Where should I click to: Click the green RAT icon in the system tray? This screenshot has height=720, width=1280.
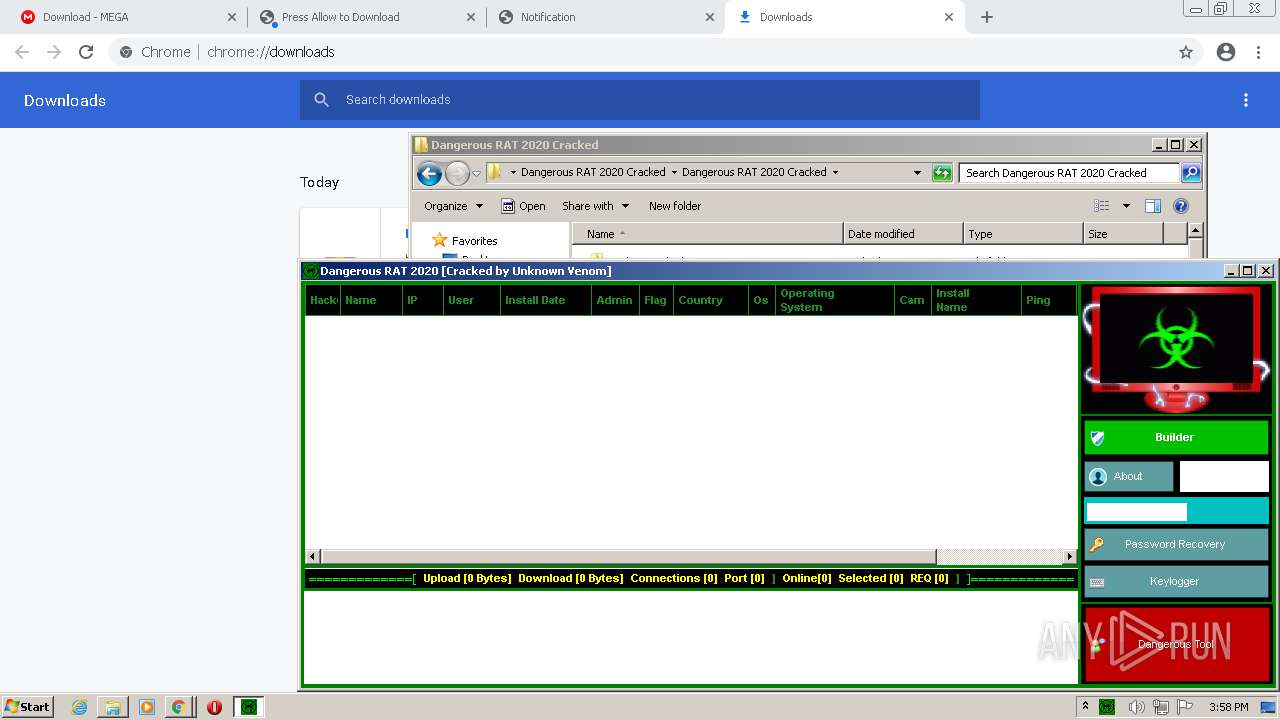pos(1107,707)
